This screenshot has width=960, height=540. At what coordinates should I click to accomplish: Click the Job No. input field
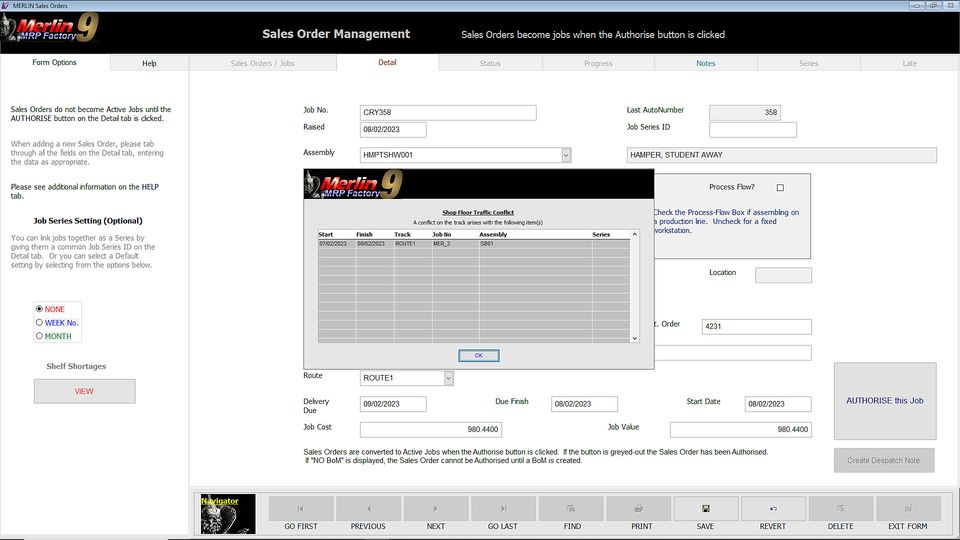click(x=448, y=113)
